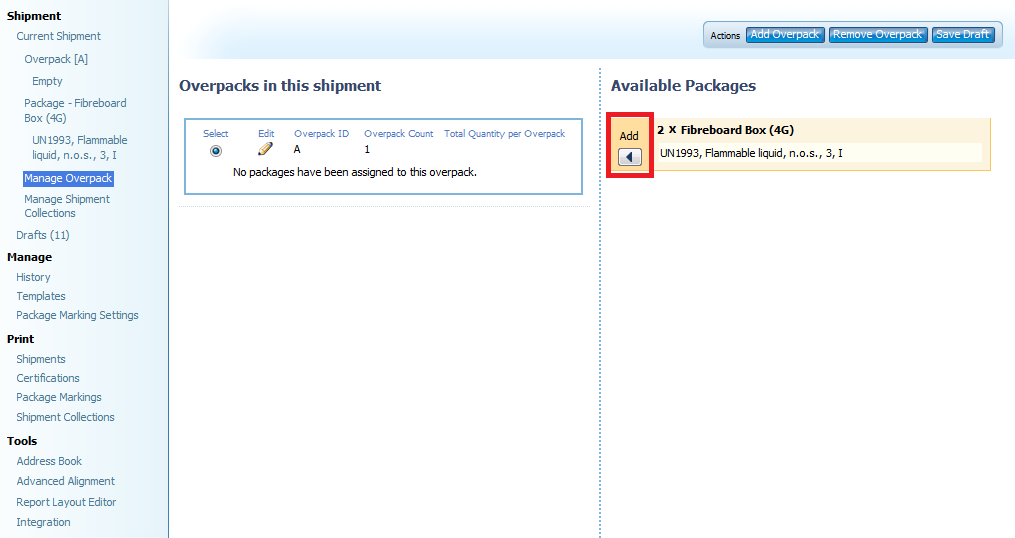Click the Add Overpack button

coord(785,35)
